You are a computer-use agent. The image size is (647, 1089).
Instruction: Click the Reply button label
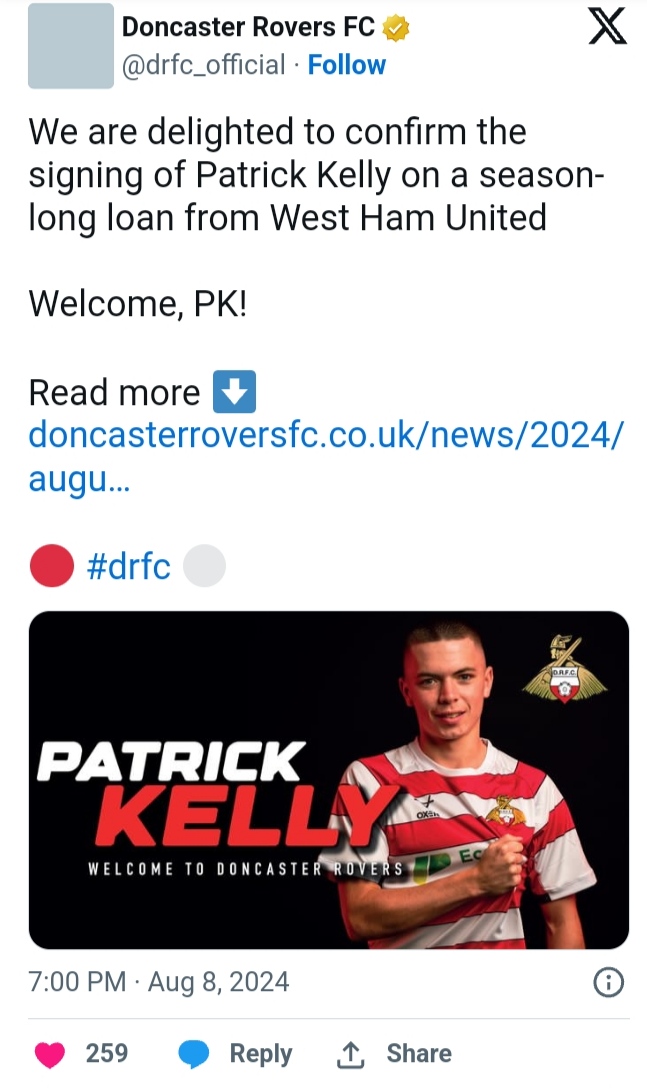(x=261, y=1054)
